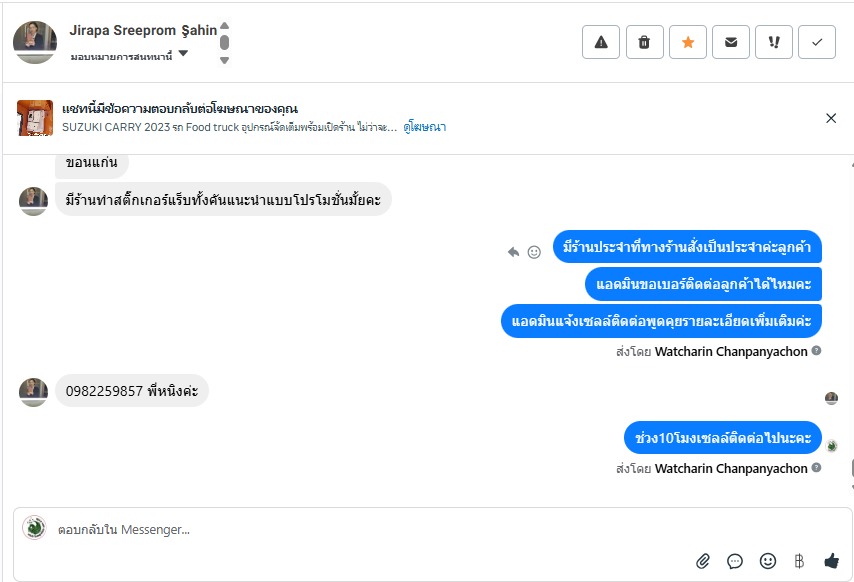Mark conversation unread with envelope icon
This screenshot has height=582, width=854.
coord(731,42)
